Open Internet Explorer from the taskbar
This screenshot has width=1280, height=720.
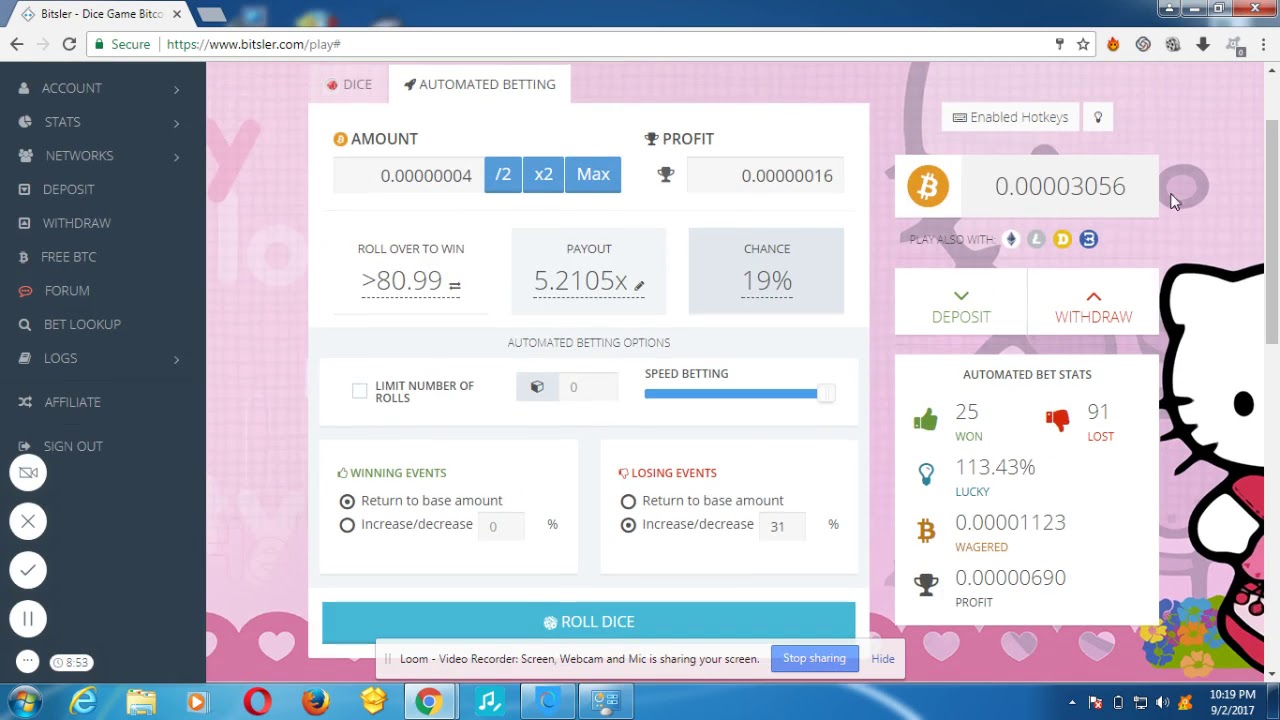[83, 702]
